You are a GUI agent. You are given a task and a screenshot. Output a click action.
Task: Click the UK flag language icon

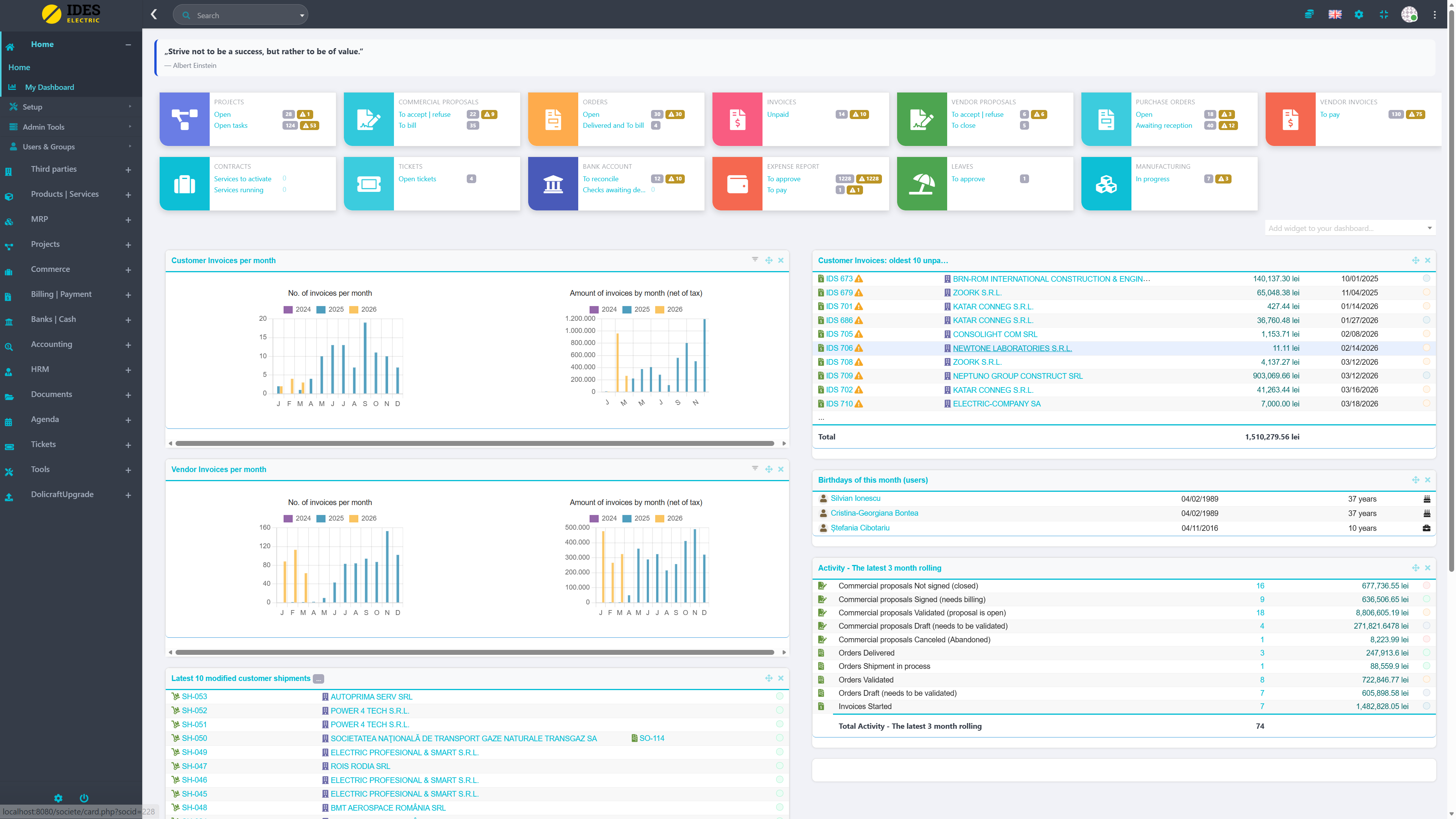pyautogui.click(x=1335, y=15)
